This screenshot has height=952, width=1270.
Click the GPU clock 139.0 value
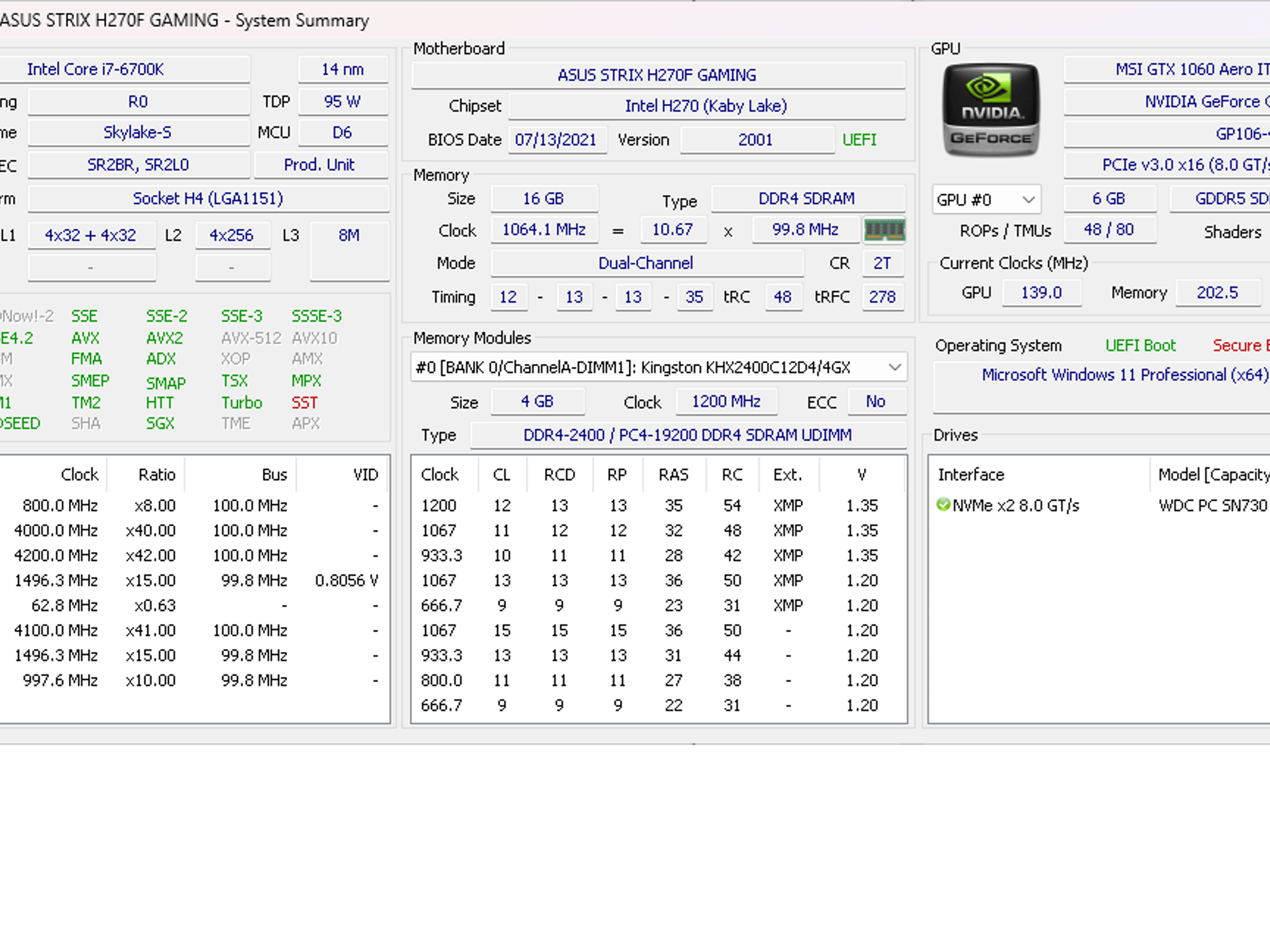(1042, 293)
